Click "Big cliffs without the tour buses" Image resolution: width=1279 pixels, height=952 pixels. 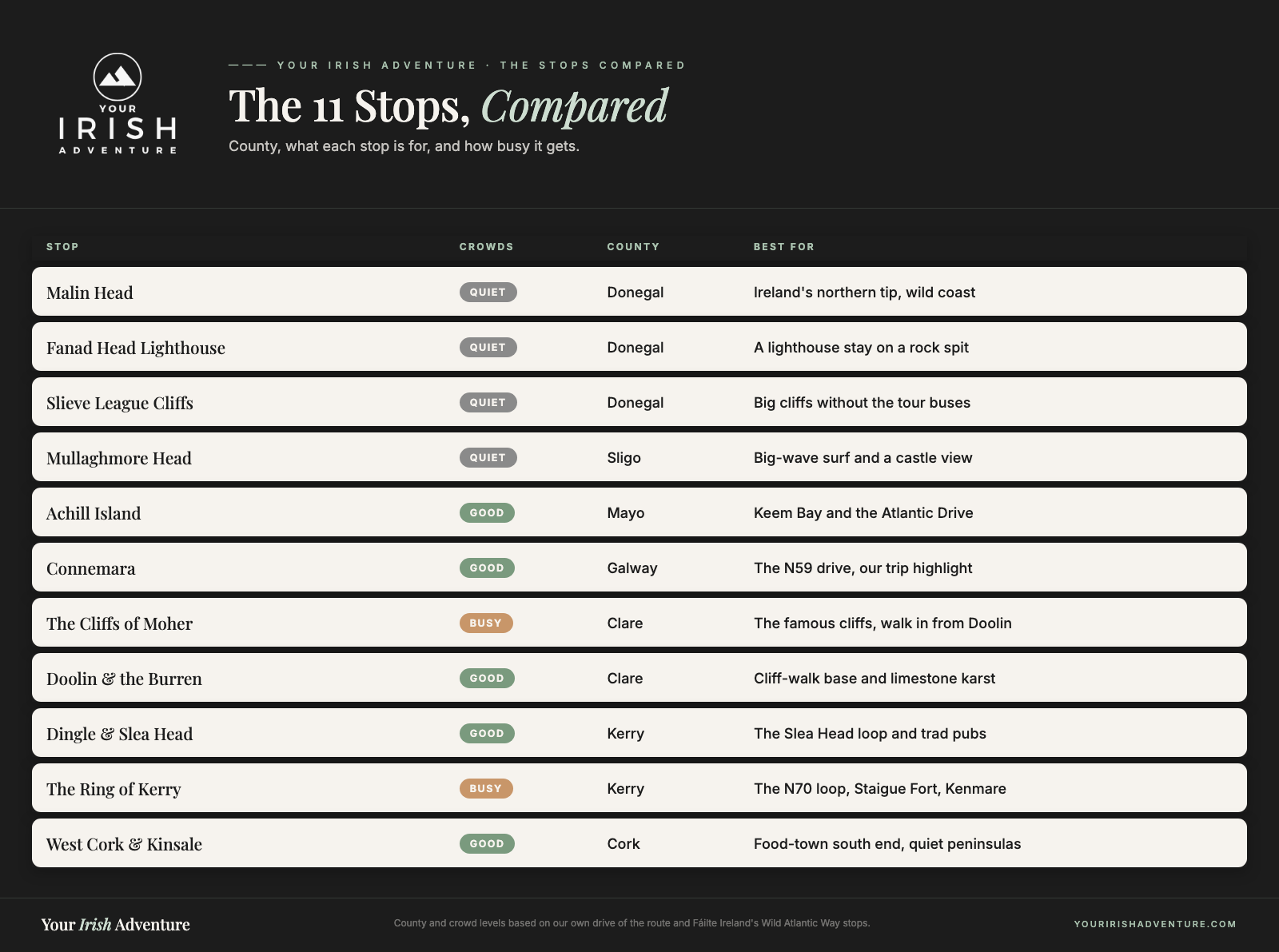[x=862, y=403]
